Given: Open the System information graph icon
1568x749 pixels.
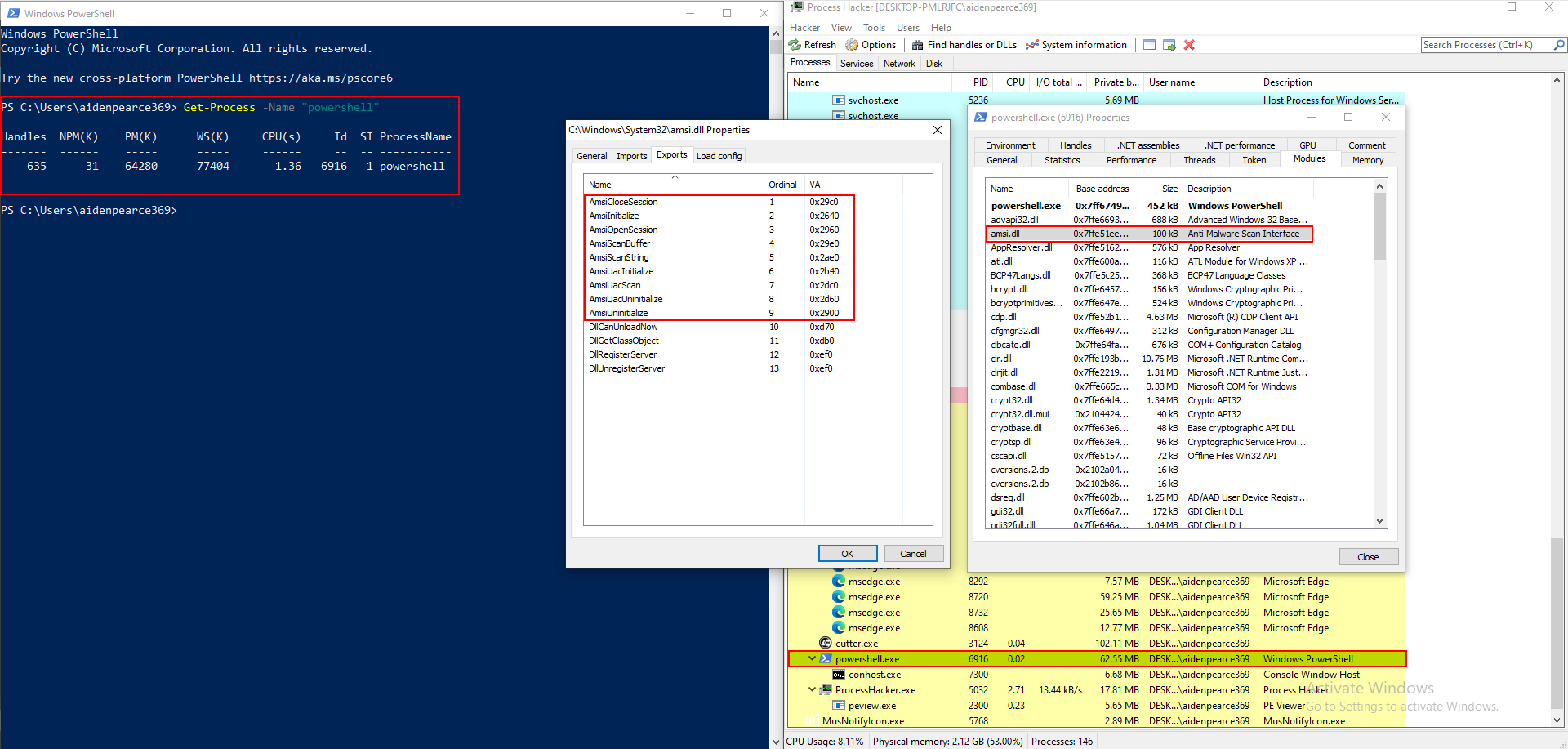Looking at the screenshot, I should click(1032, 45).
